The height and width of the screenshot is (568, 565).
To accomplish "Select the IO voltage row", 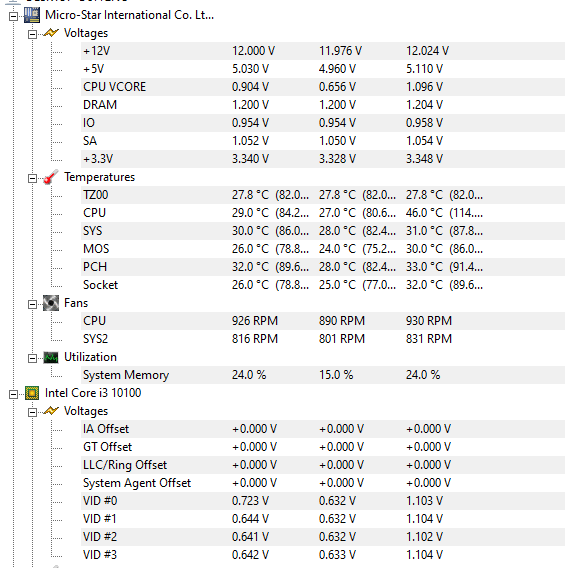I will (x=323, y=123).
